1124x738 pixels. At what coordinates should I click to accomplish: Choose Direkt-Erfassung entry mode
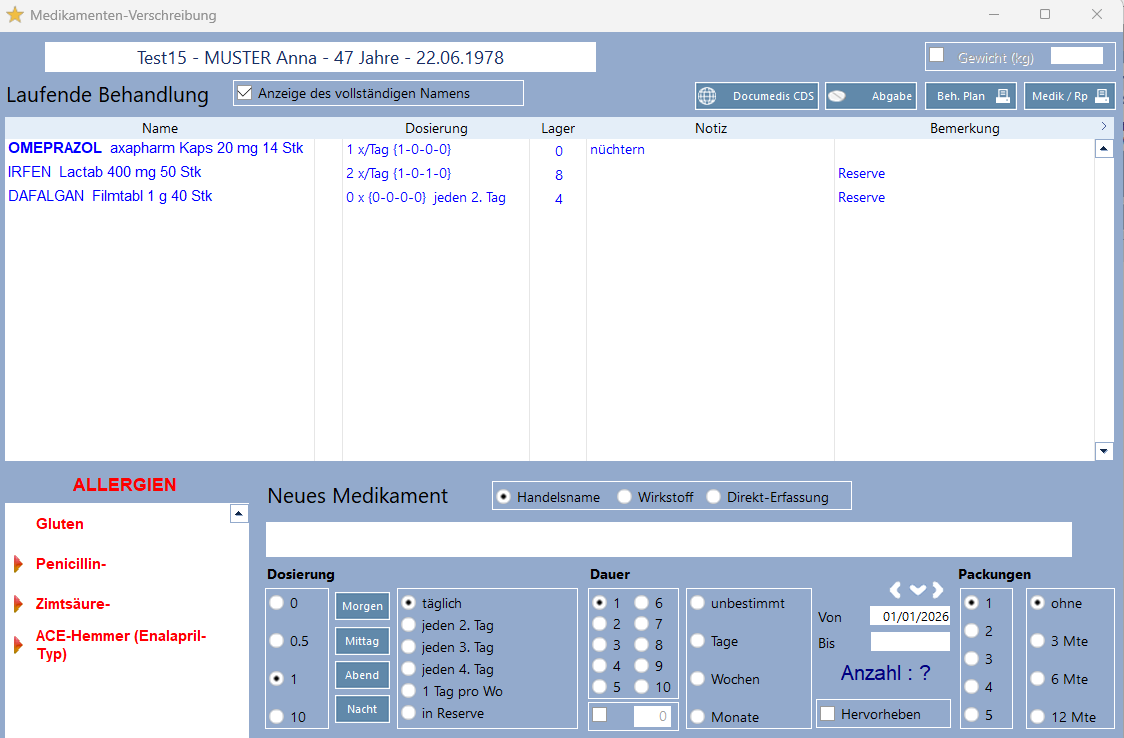point(713,497)
